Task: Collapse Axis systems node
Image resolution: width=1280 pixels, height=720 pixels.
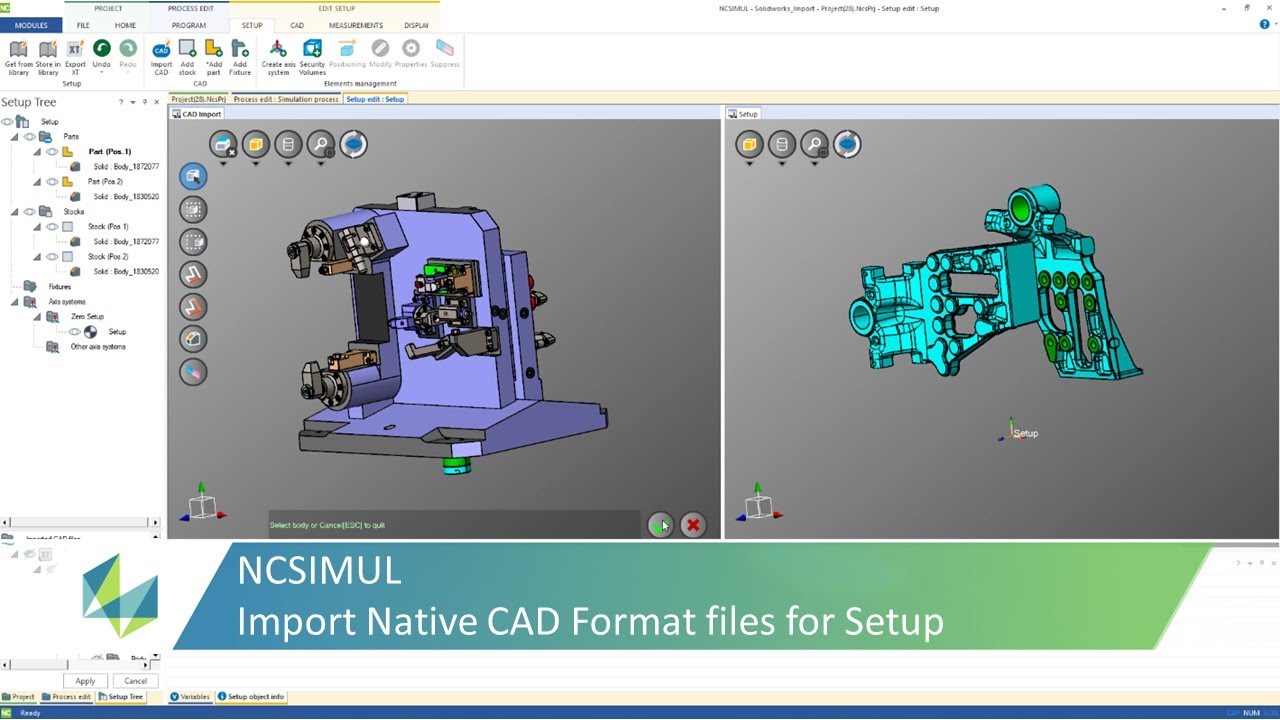Action: pyautogui.click(x=15, y=302)
